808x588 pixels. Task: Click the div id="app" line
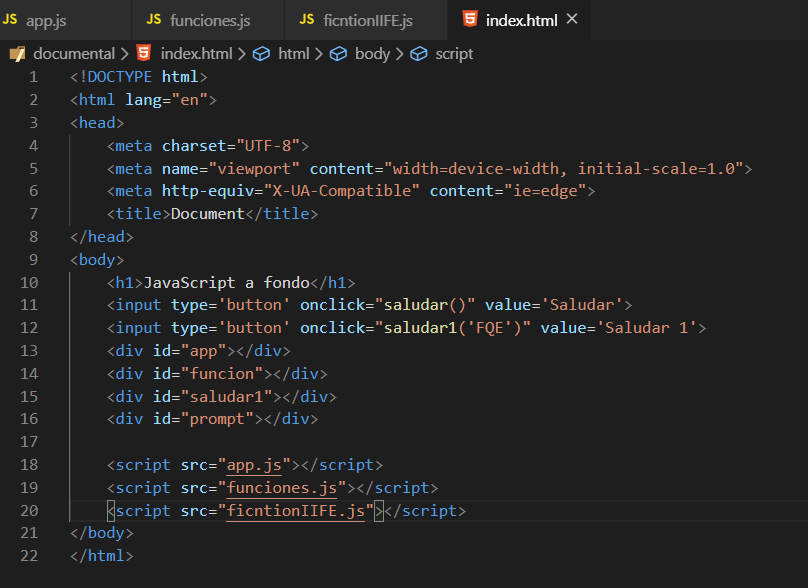199,350
